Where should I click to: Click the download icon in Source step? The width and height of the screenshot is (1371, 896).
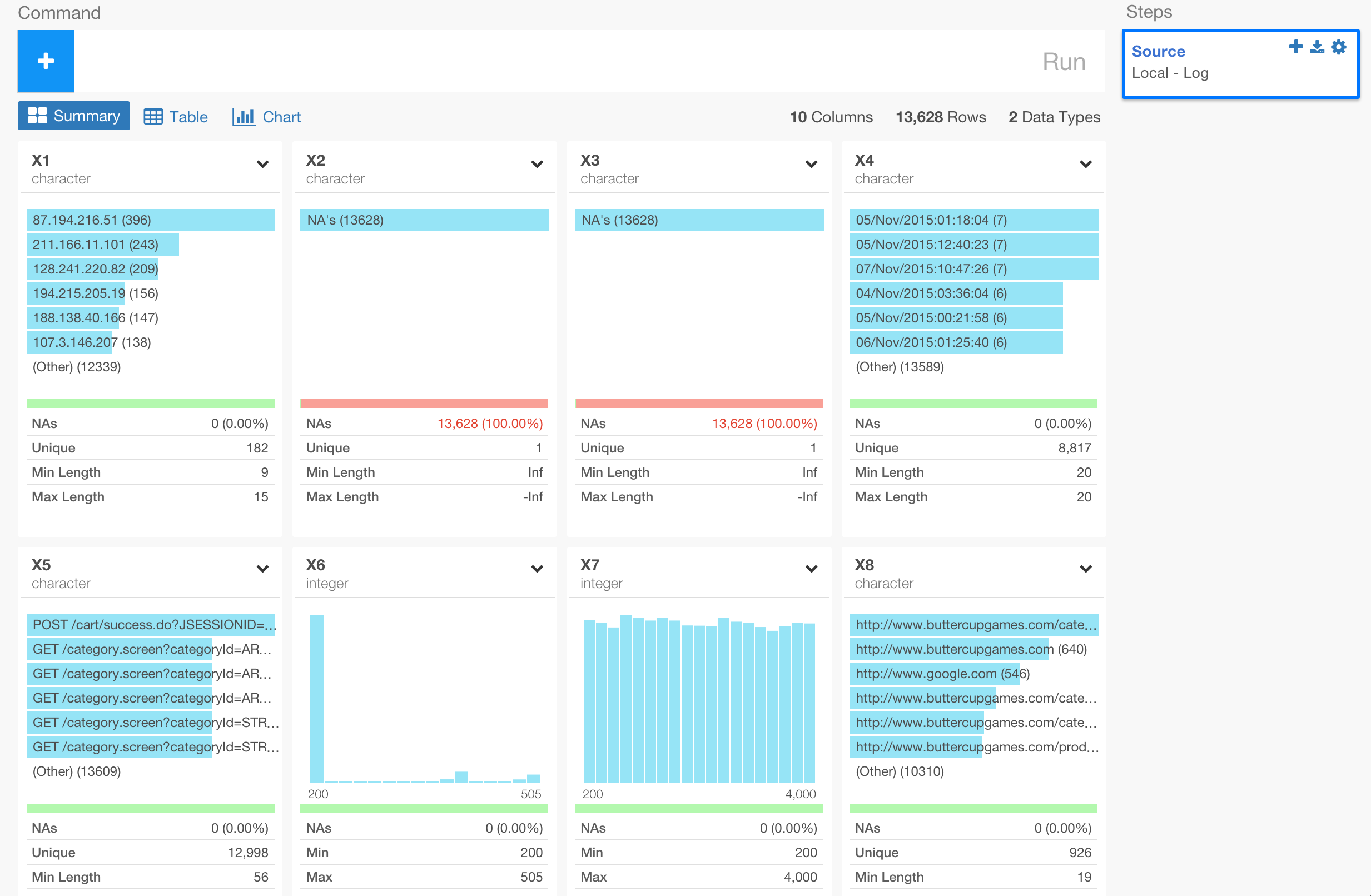pyautogui.click(x=1317, y=47)
